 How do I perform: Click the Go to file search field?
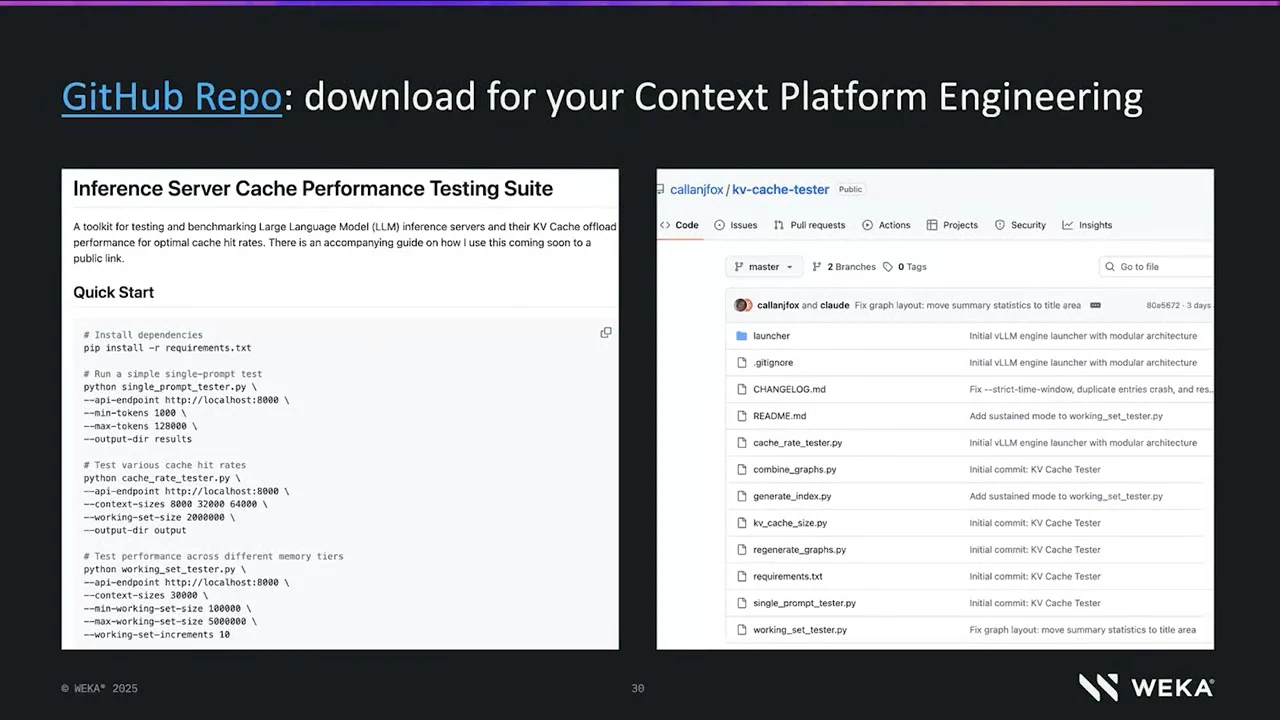point(1156,267)
